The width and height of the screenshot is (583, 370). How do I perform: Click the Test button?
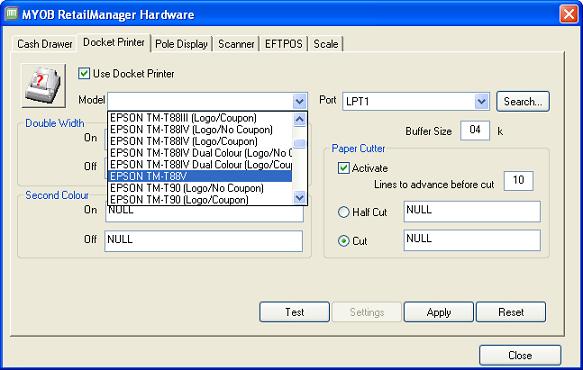point(294,312)
